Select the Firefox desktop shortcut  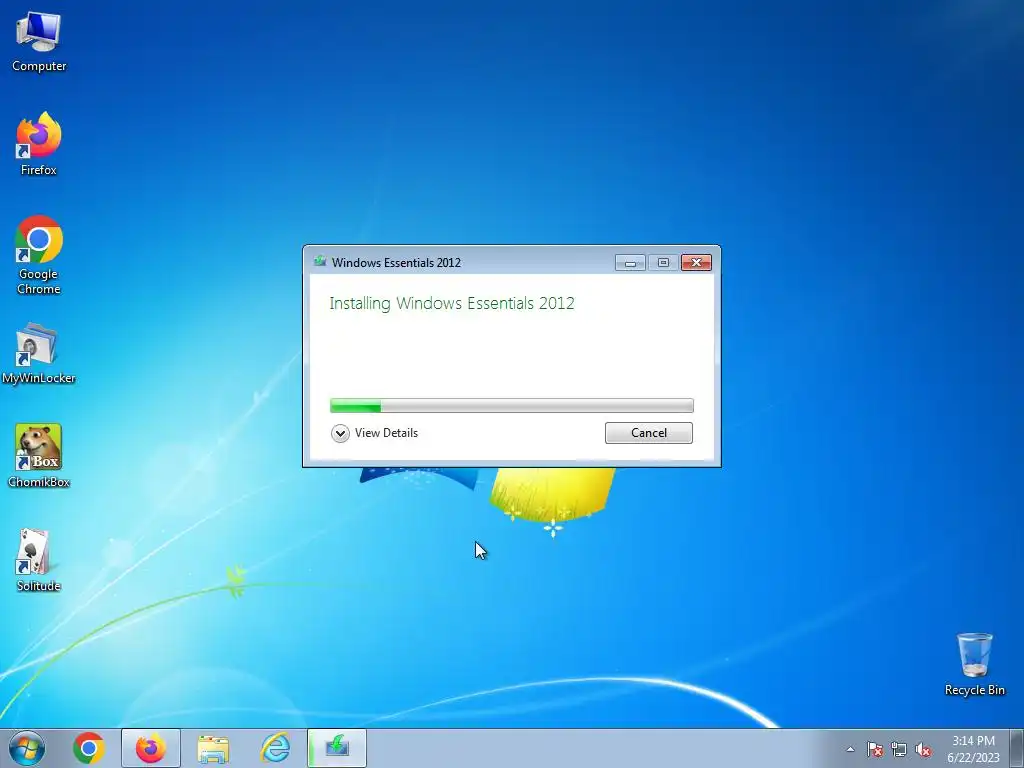[39, 144]
